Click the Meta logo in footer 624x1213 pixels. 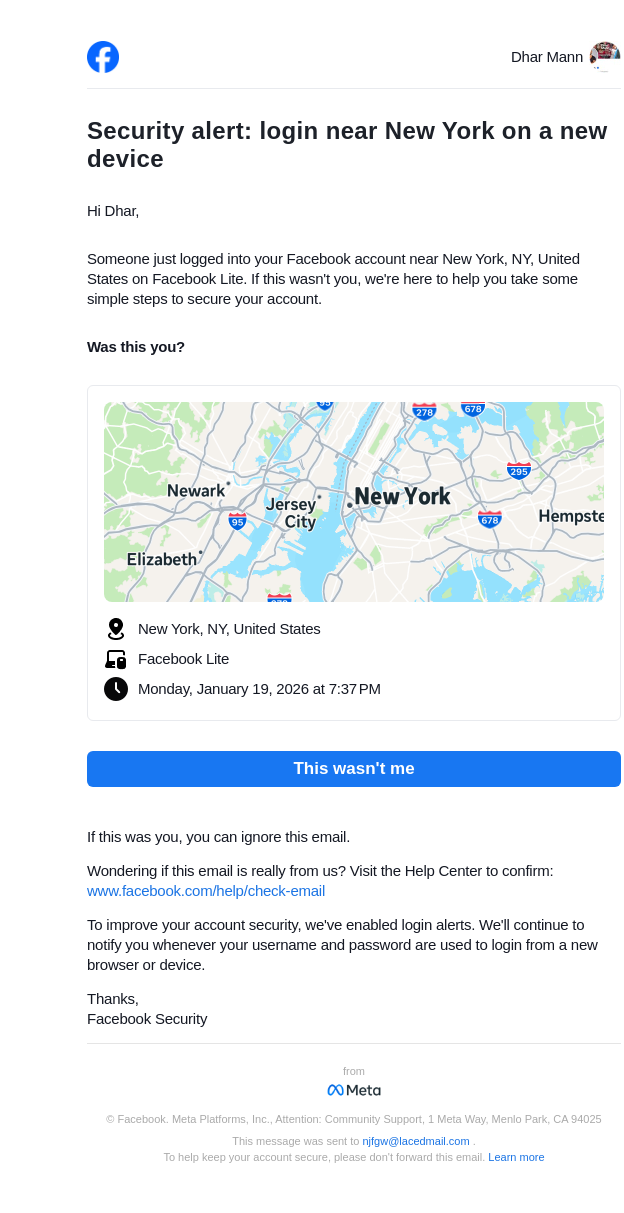(x=354, y=1090)
